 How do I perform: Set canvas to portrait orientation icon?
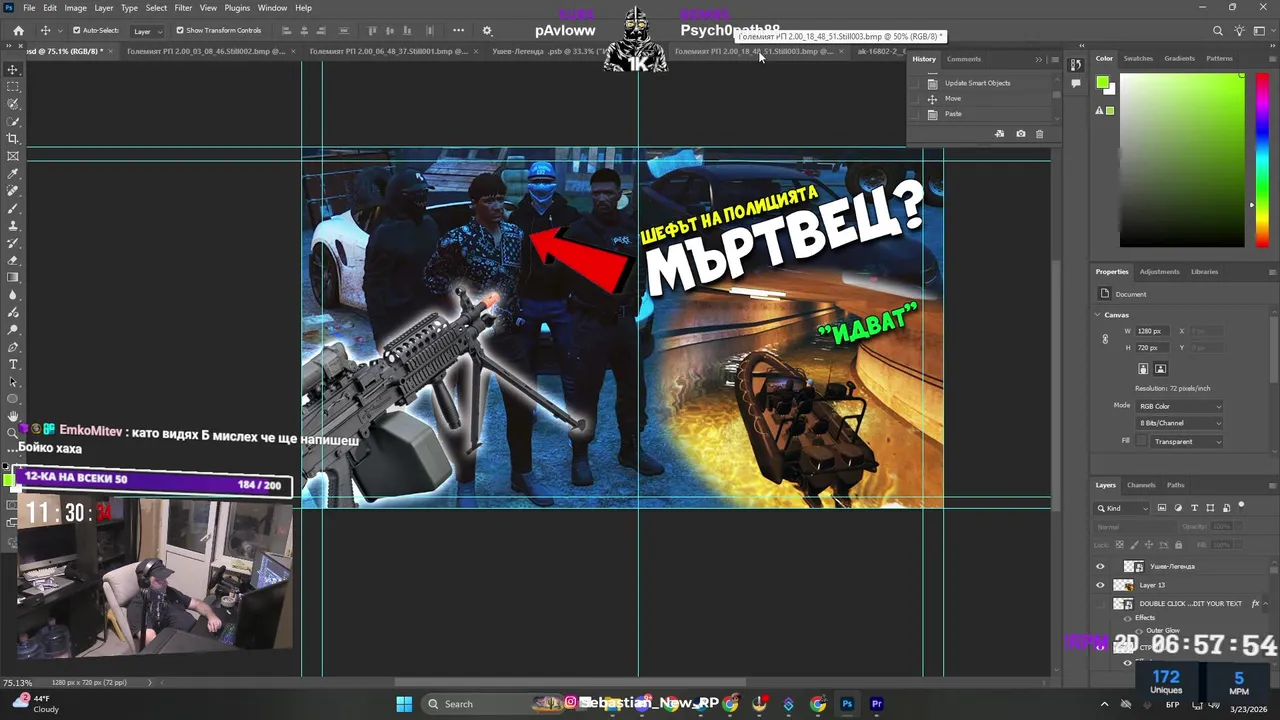coord(1143,369)
